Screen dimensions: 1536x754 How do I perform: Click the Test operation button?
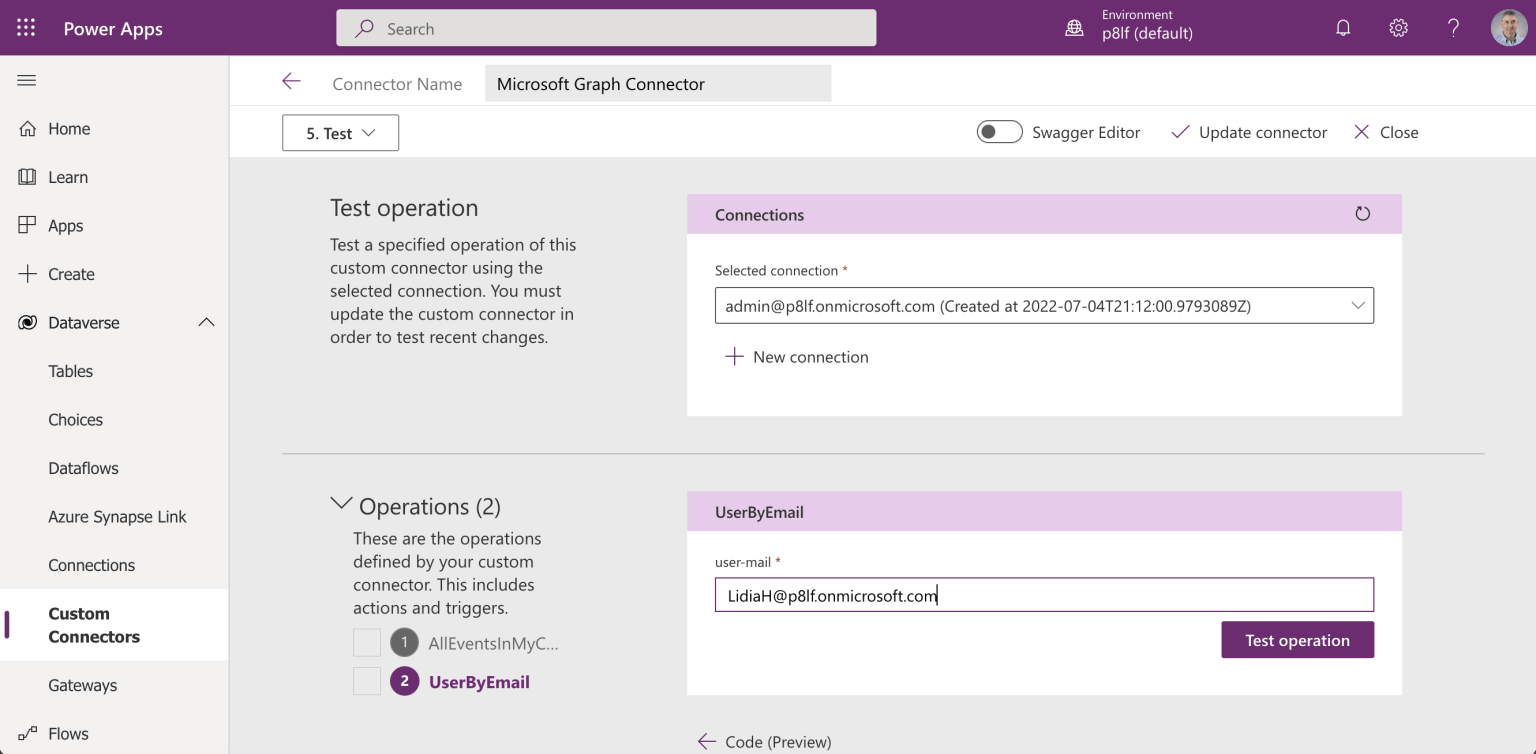(1297, 640)
